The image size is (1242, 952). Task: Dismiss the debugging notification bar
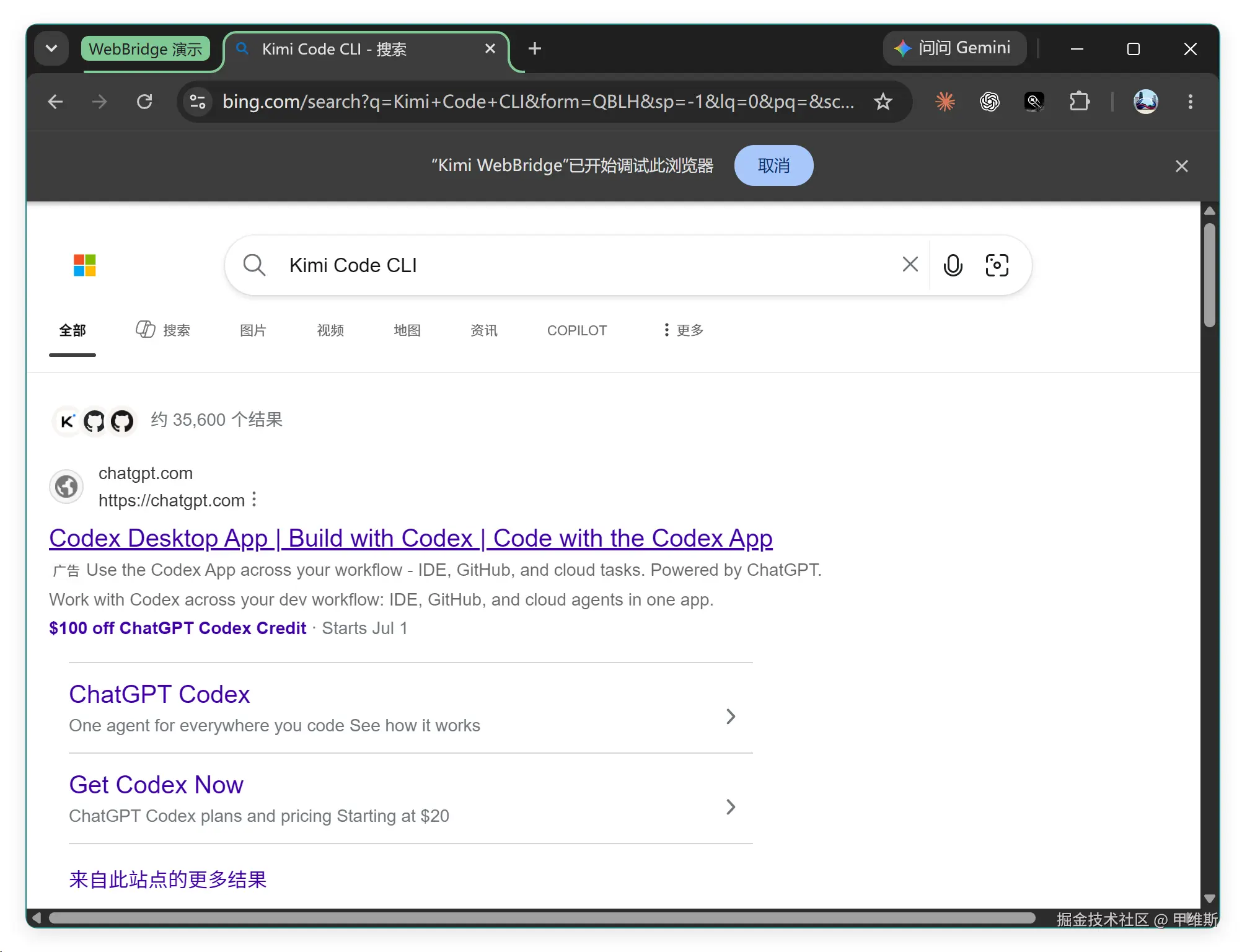coord(1182,165)
